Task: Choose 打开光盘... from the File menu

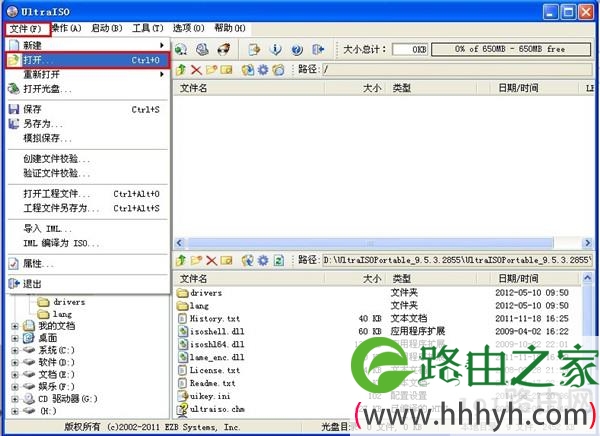Action: [88, 89]
